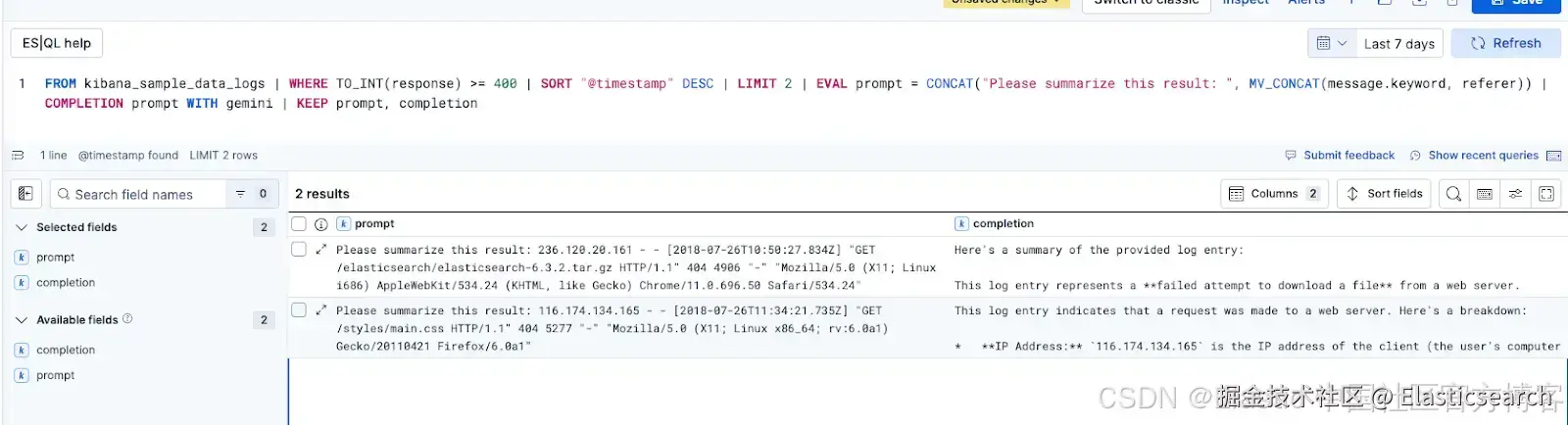Click keyword type icon of Available completion field
The width and height of the screenshot is (1568, 425).
(x=22, y=351)
